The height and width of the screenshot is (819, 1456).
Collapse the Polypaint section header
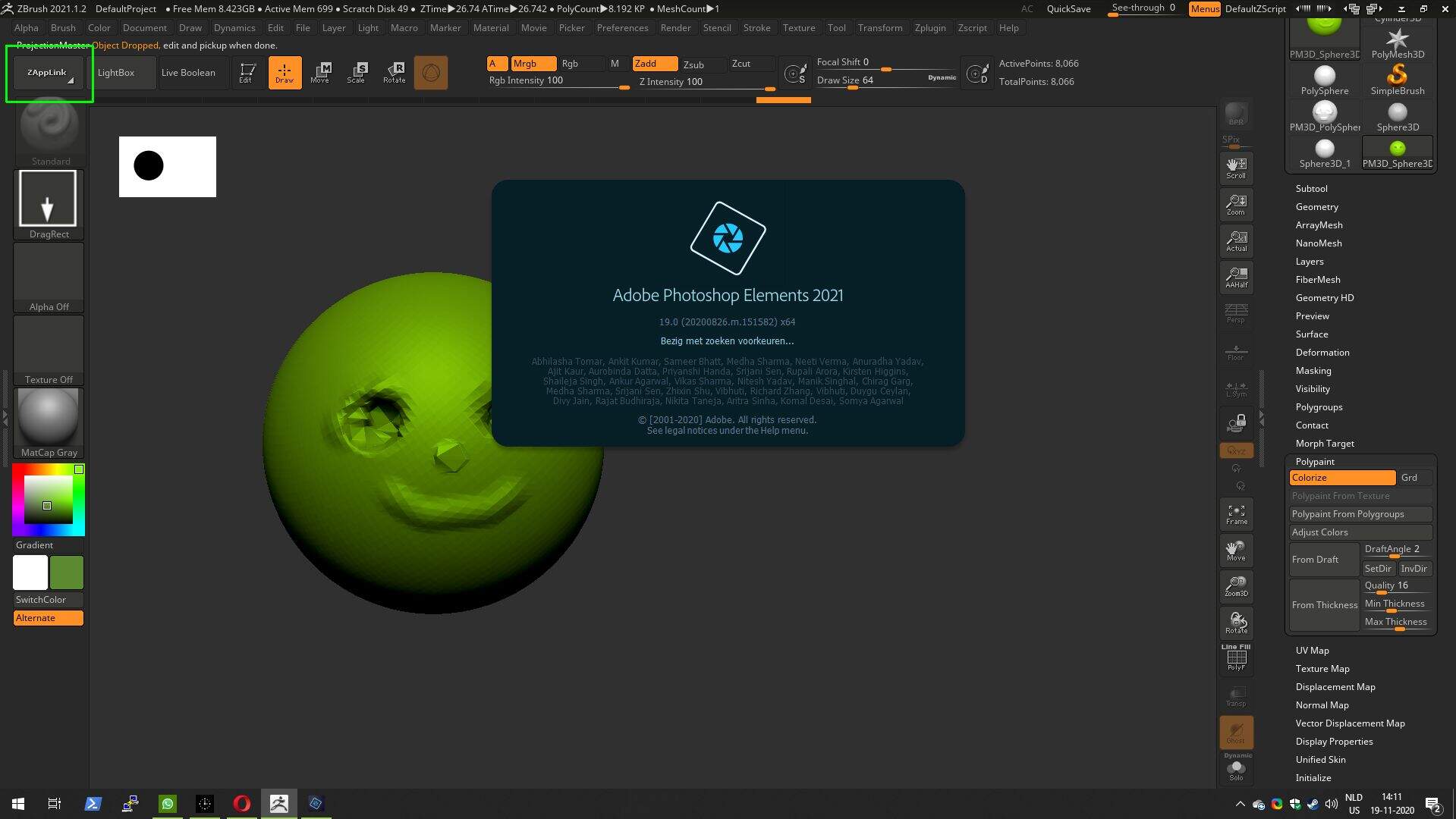point(1315,462)
